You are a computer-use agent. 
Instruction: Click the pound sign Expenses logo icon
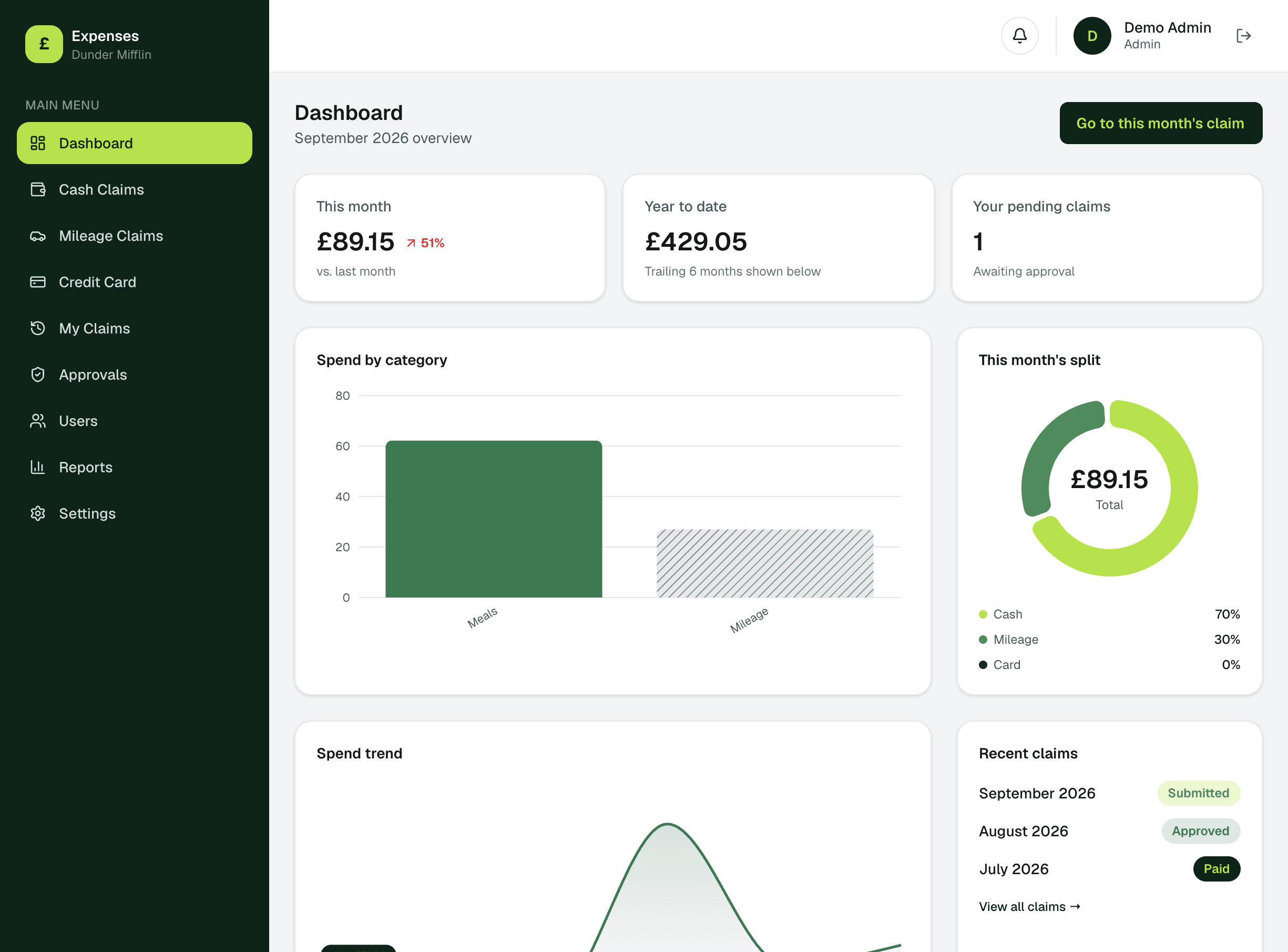point(44,44)
